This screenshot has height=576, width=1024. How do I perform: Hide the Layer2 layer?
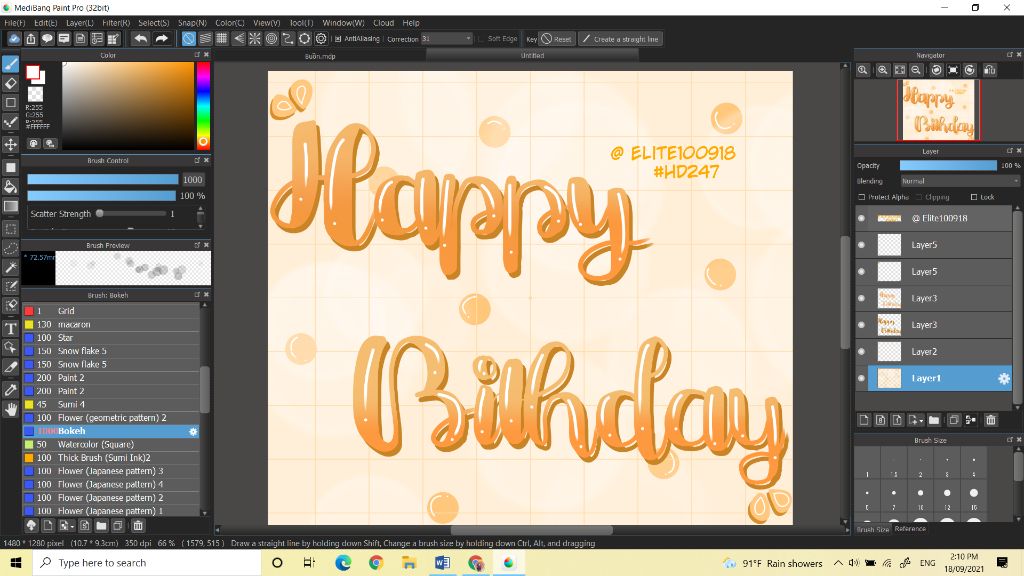(x=861, y=351)
